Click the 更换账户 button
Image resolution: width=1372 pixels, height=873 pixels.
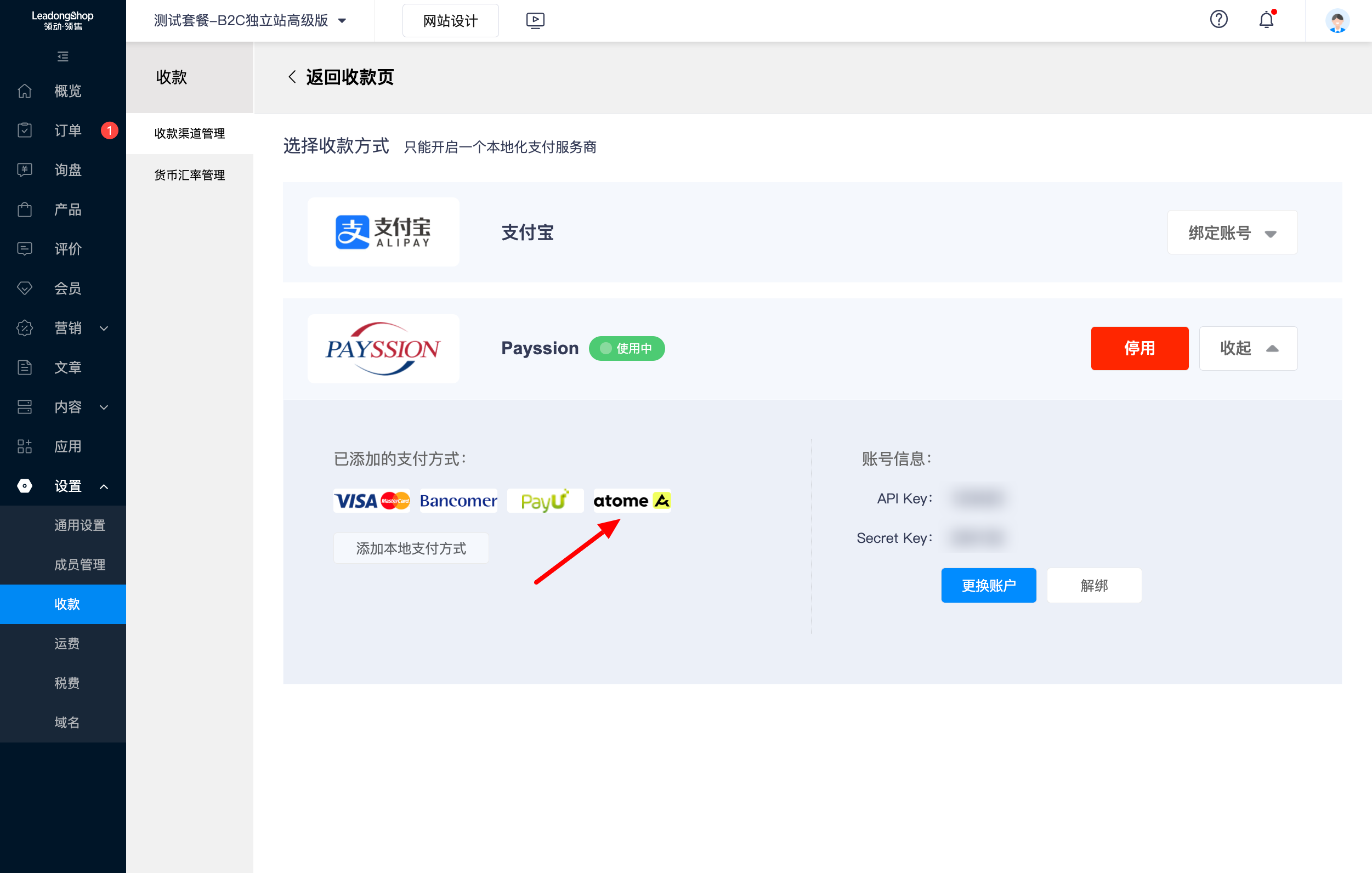click(x=988, y=585)
